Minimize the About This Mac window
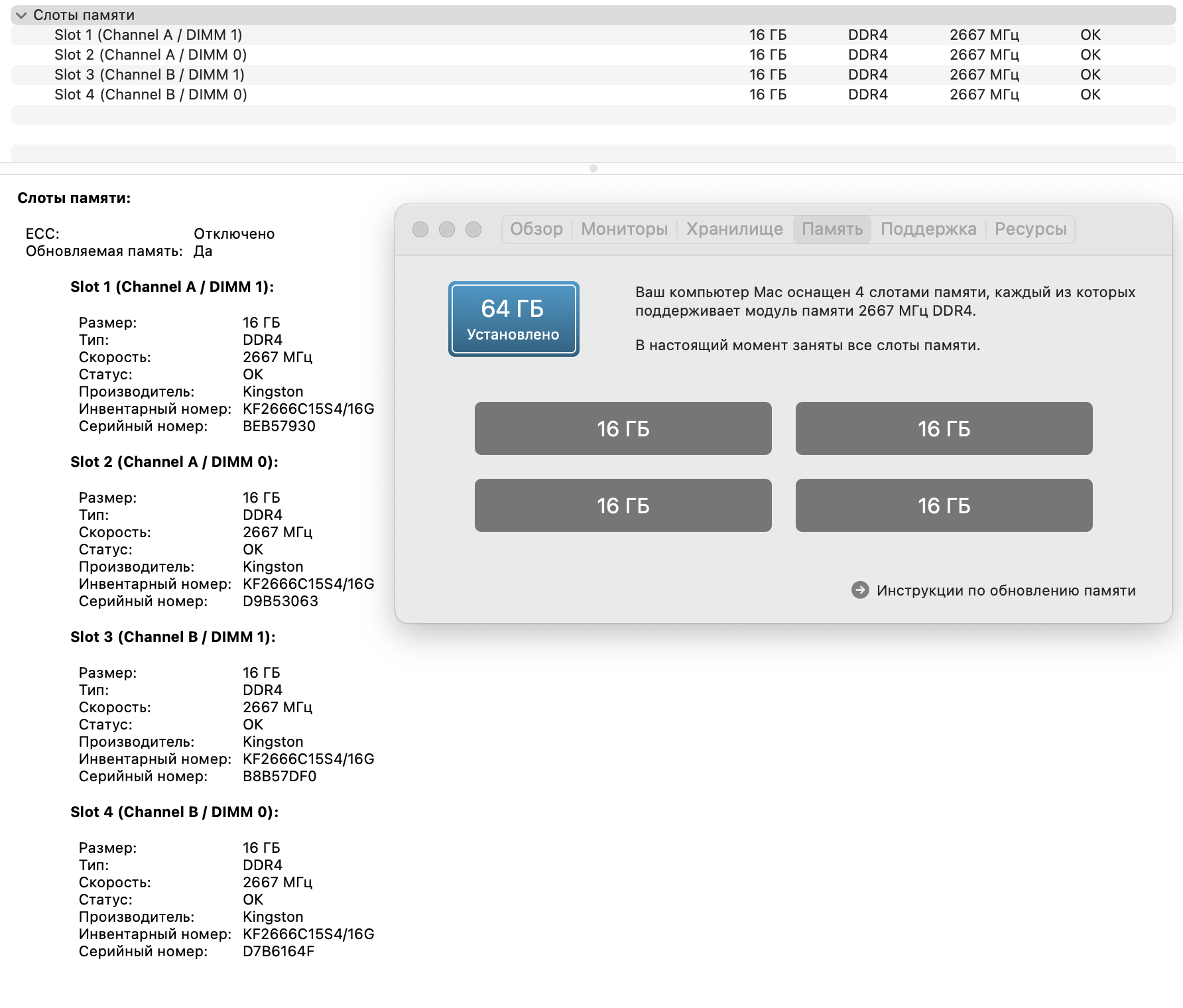 [x=447, y=229]
